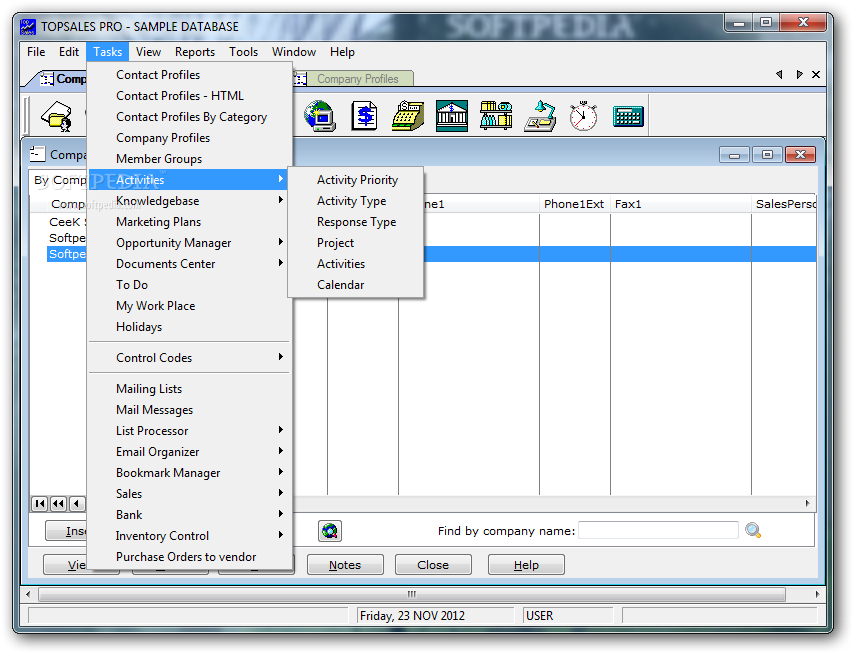Click the Fax1 column header

coord(681,204)
